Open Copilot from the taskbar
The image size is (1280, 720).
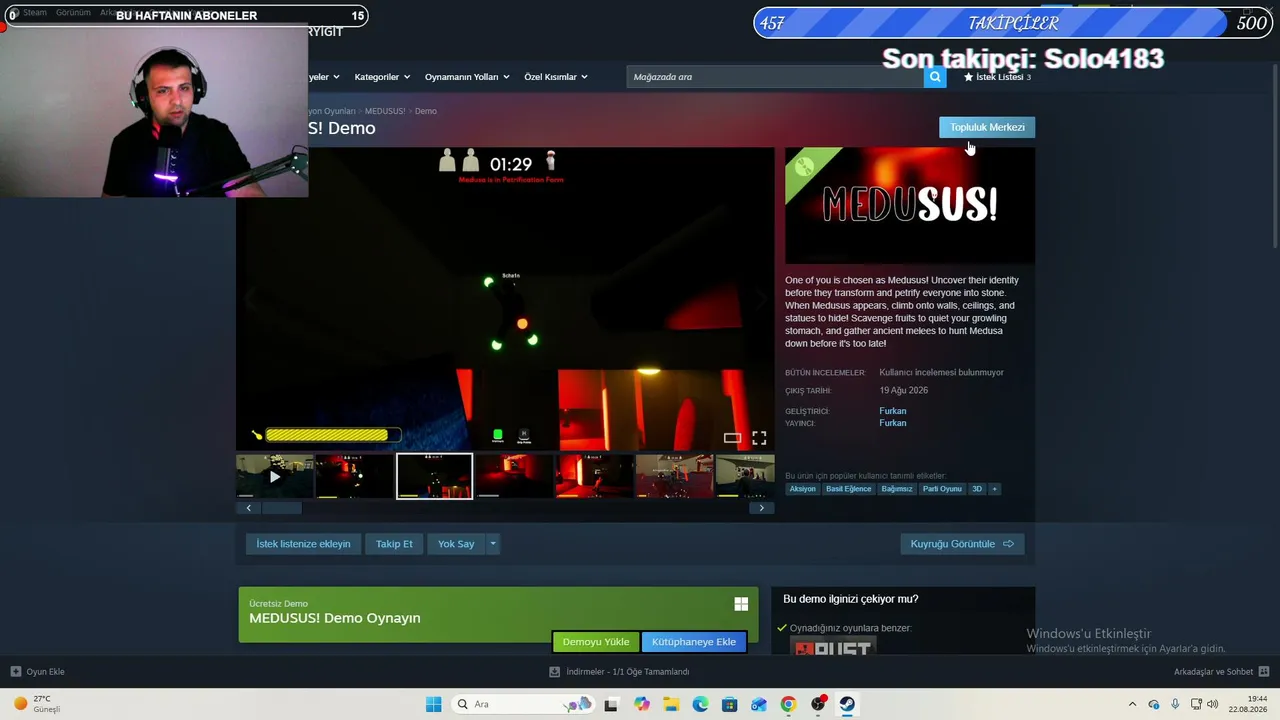coord(641,704)
